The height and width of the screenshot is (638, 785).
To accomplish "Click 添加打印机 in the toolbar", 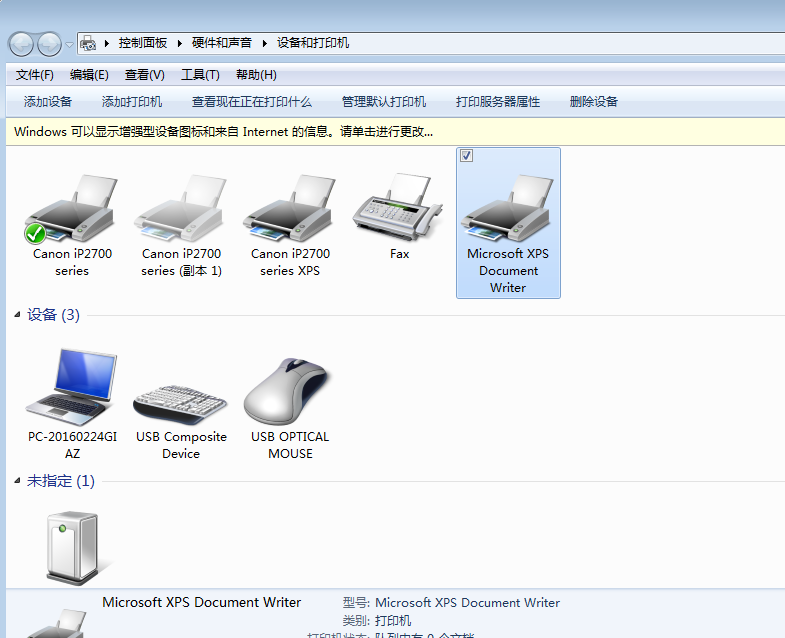I will (x=132, y=102).
